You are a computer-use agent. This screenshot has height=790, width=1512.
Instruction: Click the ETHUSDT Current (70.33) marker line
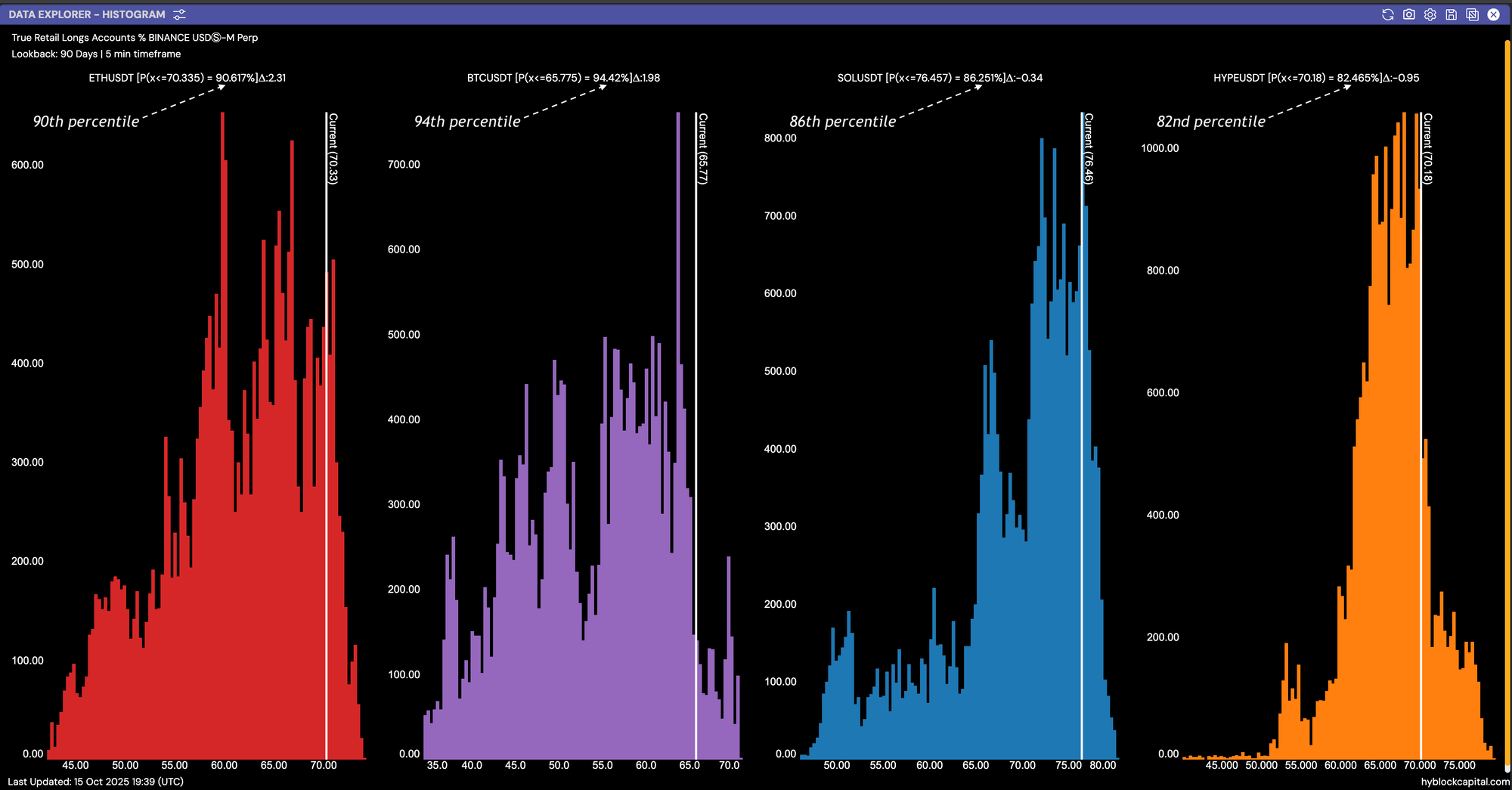[327, 454]
